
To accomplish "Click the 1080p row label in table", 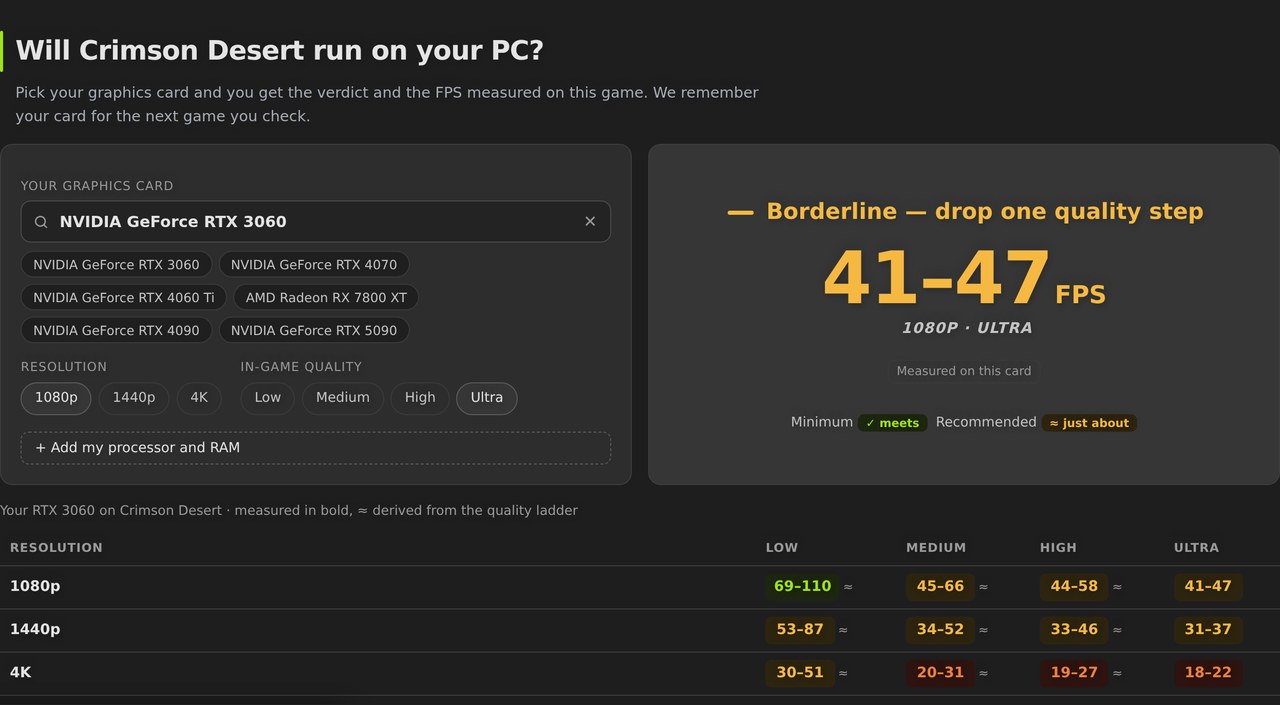I will point(35,586).
